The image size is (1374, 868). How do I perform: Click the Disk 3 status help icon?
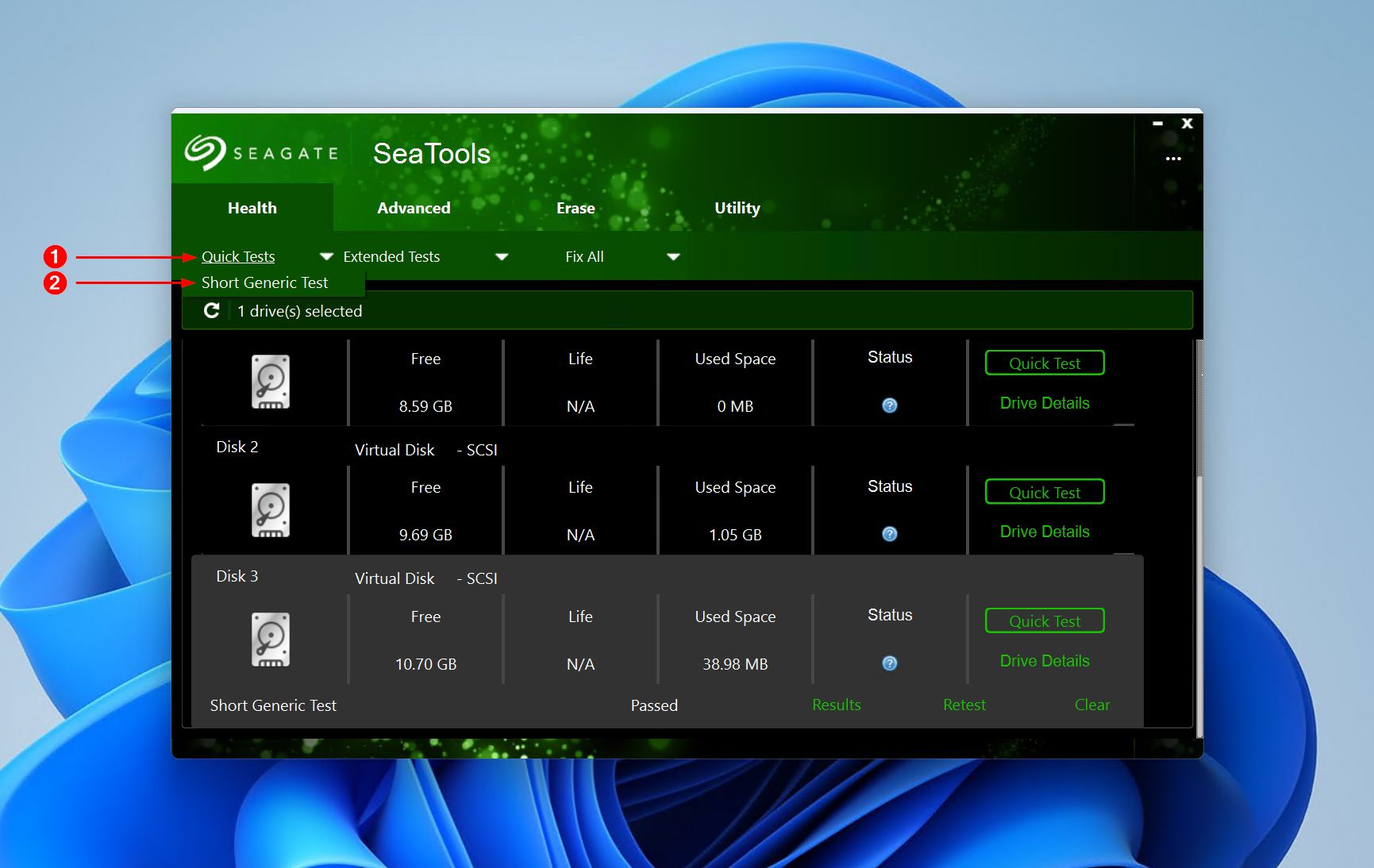890,663
